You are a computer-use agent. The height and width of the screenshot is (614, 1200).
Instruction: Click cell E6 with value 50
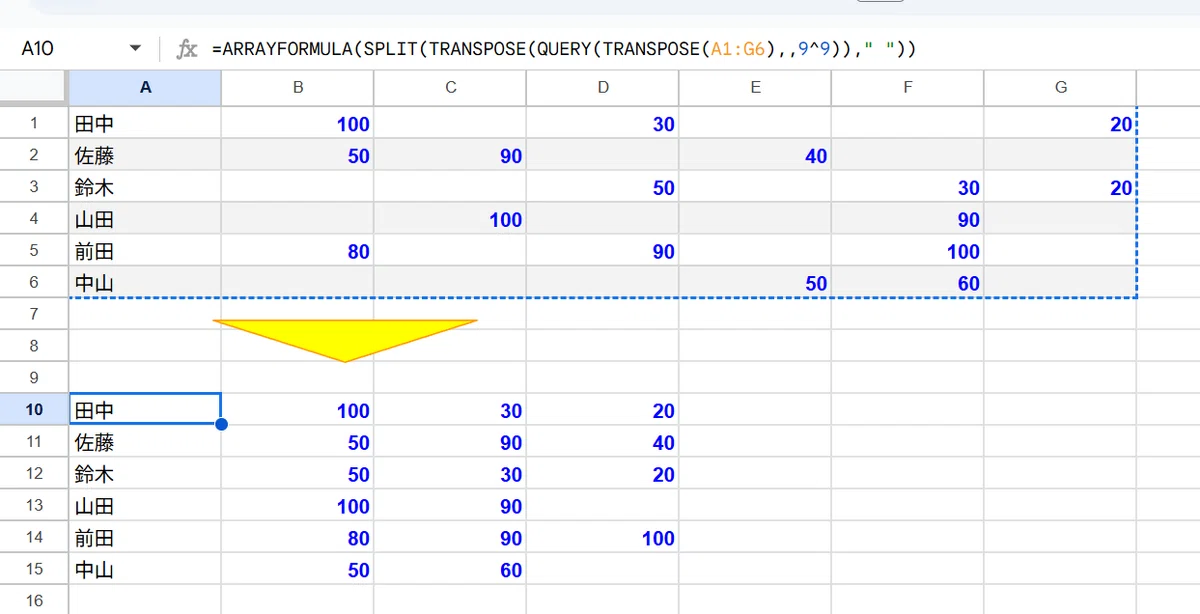[755, 283]
